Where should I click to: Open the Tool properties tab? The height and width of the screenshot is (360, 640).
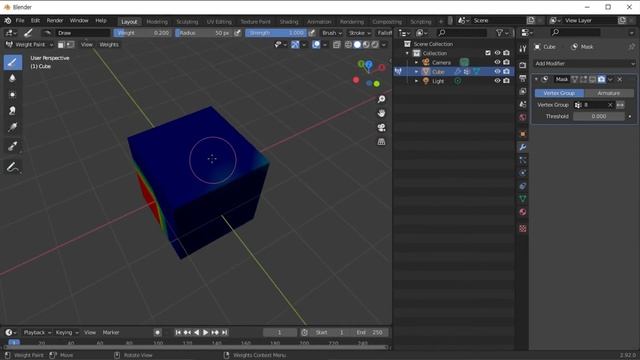click(523, 49)
